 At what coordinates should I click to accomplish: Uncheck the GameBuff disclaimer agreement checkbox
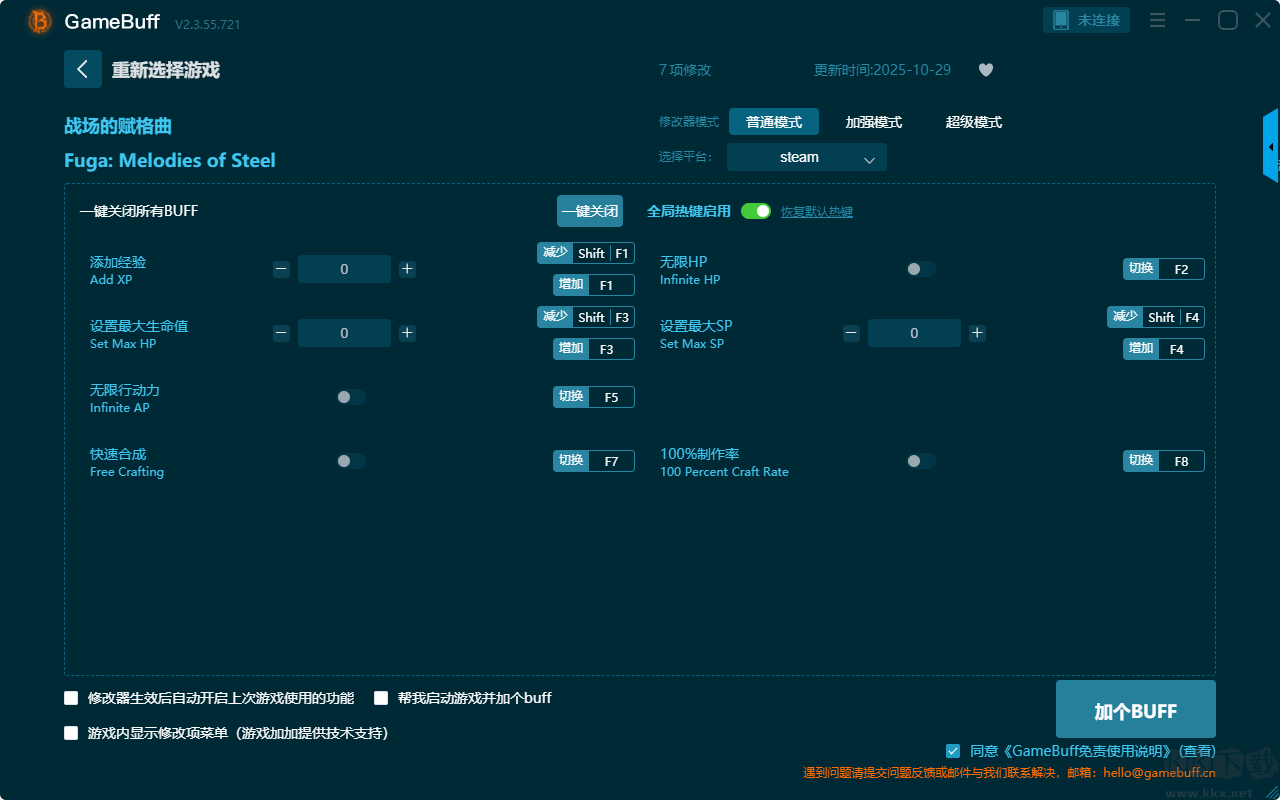953,751
